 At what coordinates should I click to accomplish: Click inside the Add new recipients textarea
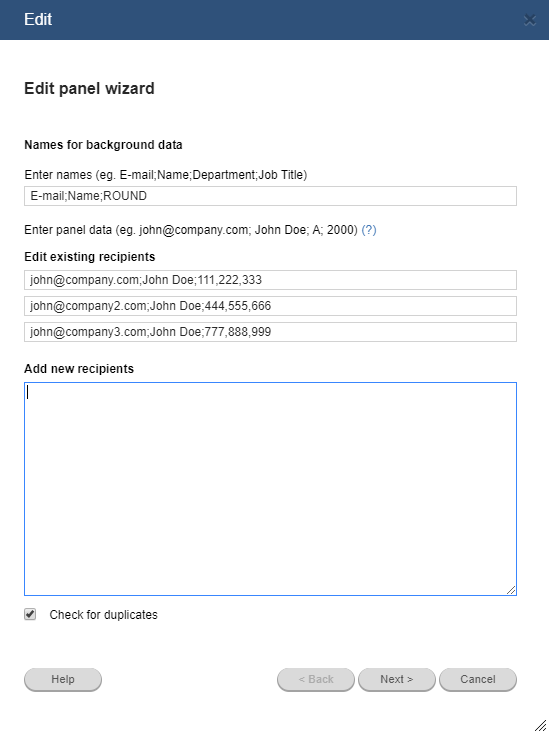coord(270,489)
